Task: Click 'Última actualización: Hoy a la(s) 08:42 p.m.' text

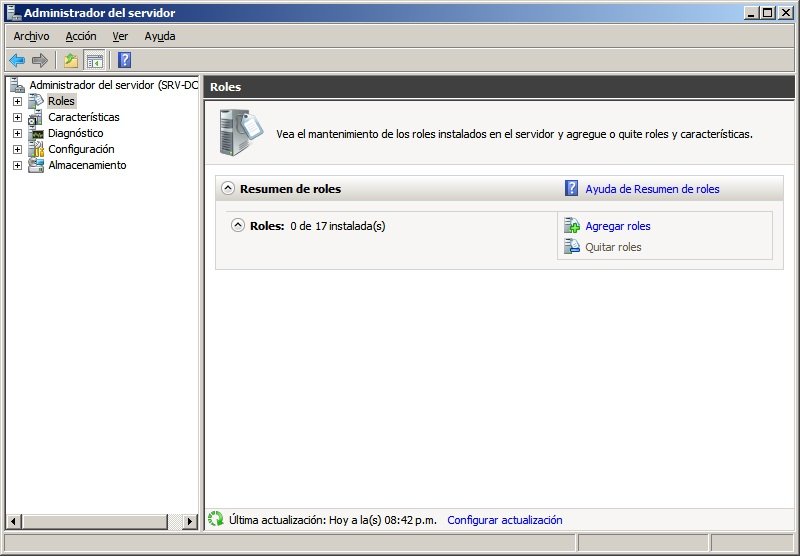Action: pos(333,520)
